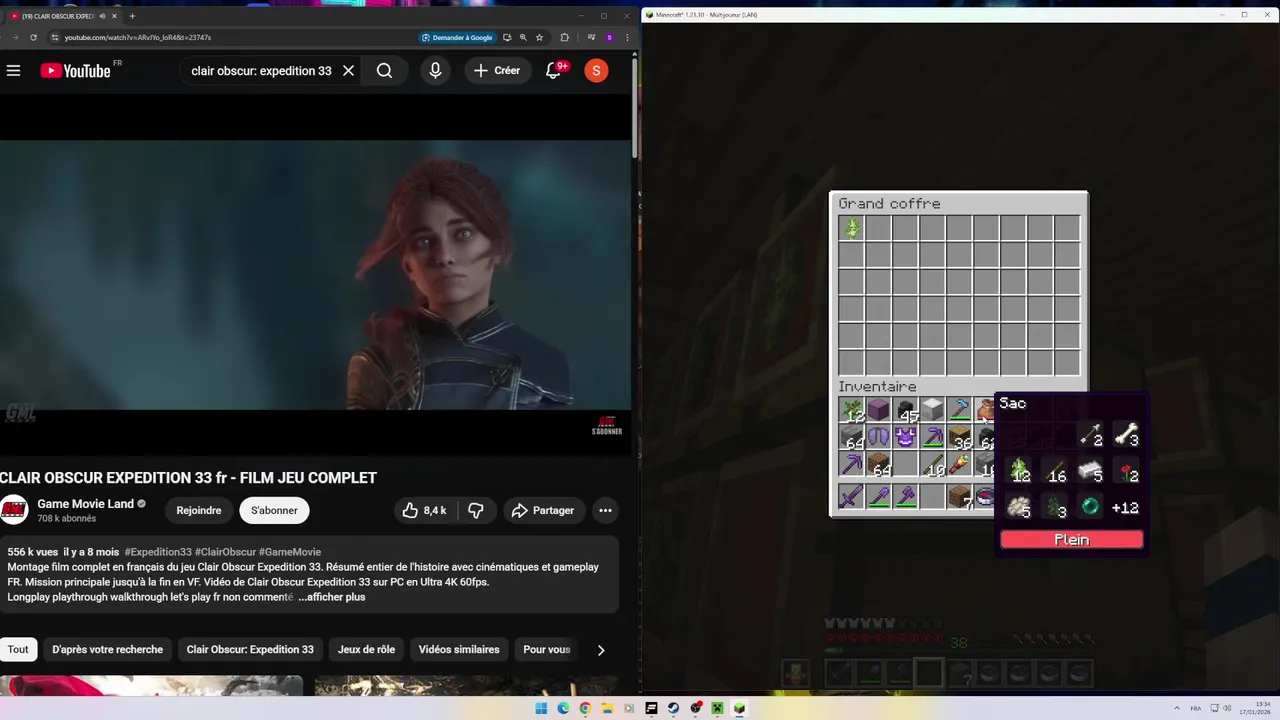
Task: Open Steam from the taskbar
Action: [673, 708]
